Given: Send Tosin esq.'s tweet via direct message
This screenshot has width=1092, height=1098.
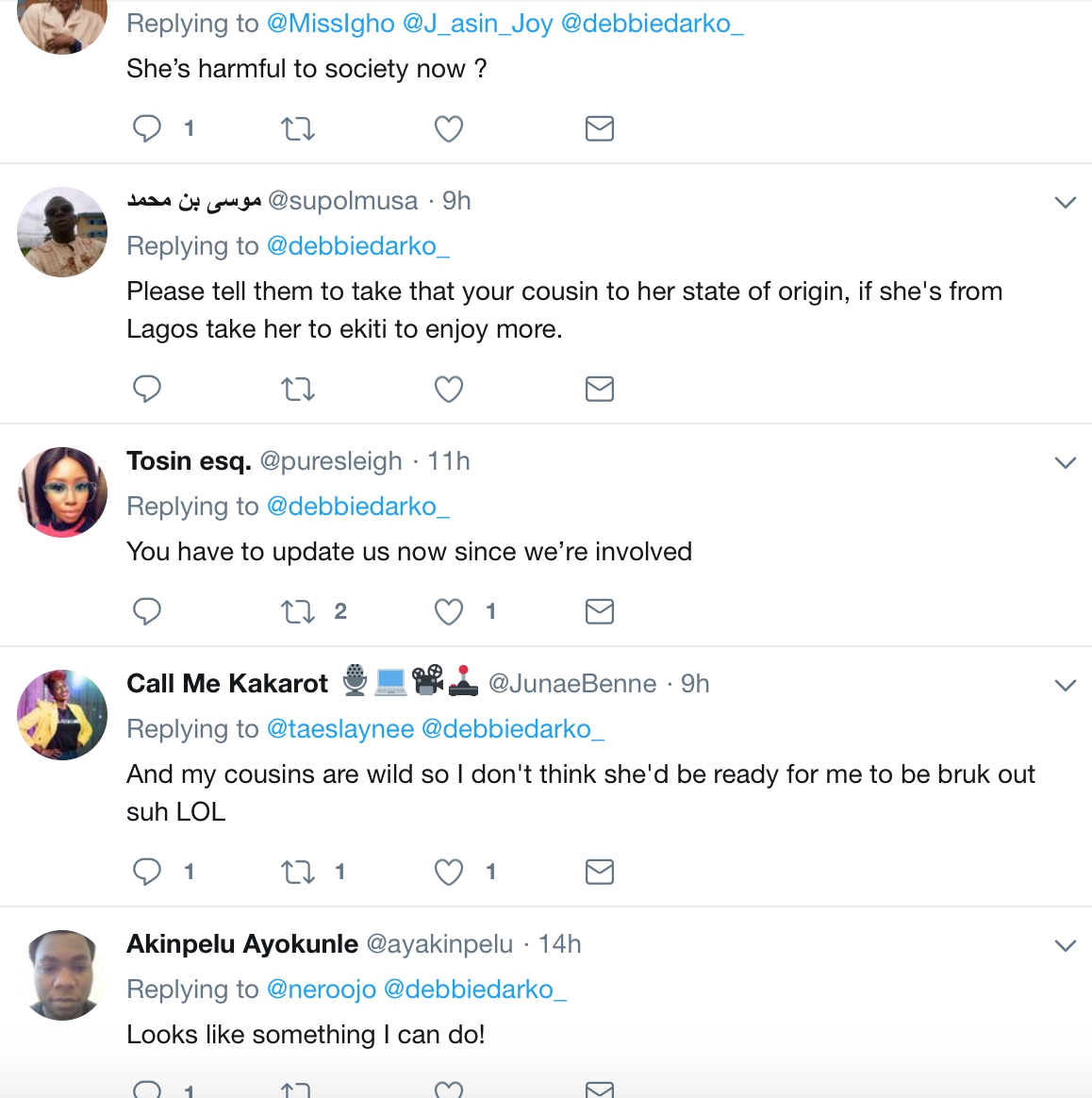Looking at the screenshot, I should click(x=600, y=611).
